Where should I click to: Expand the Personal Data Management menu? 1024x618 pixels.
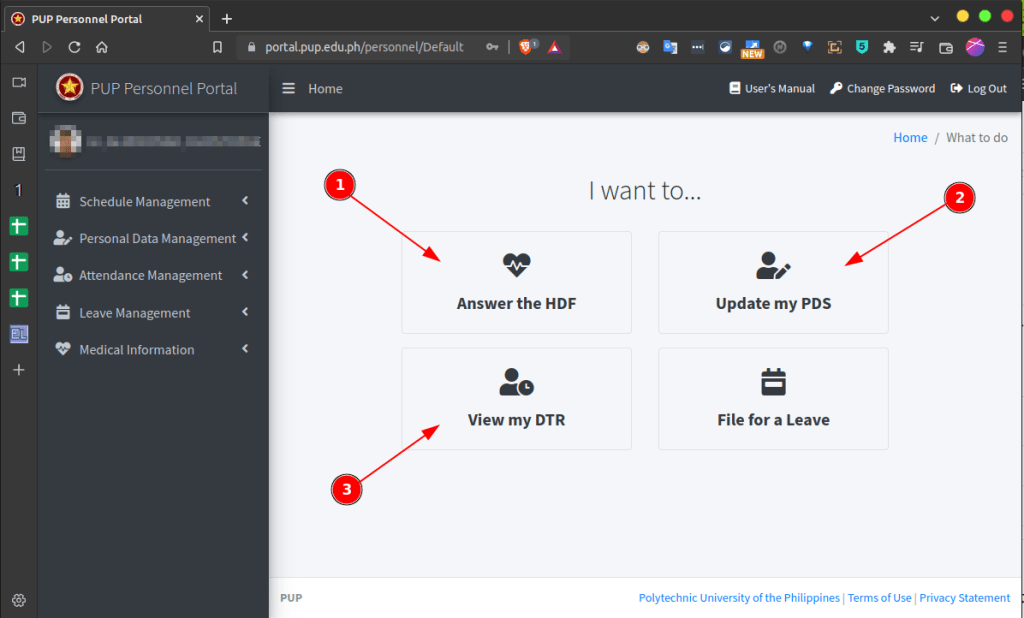pos(157,239)
